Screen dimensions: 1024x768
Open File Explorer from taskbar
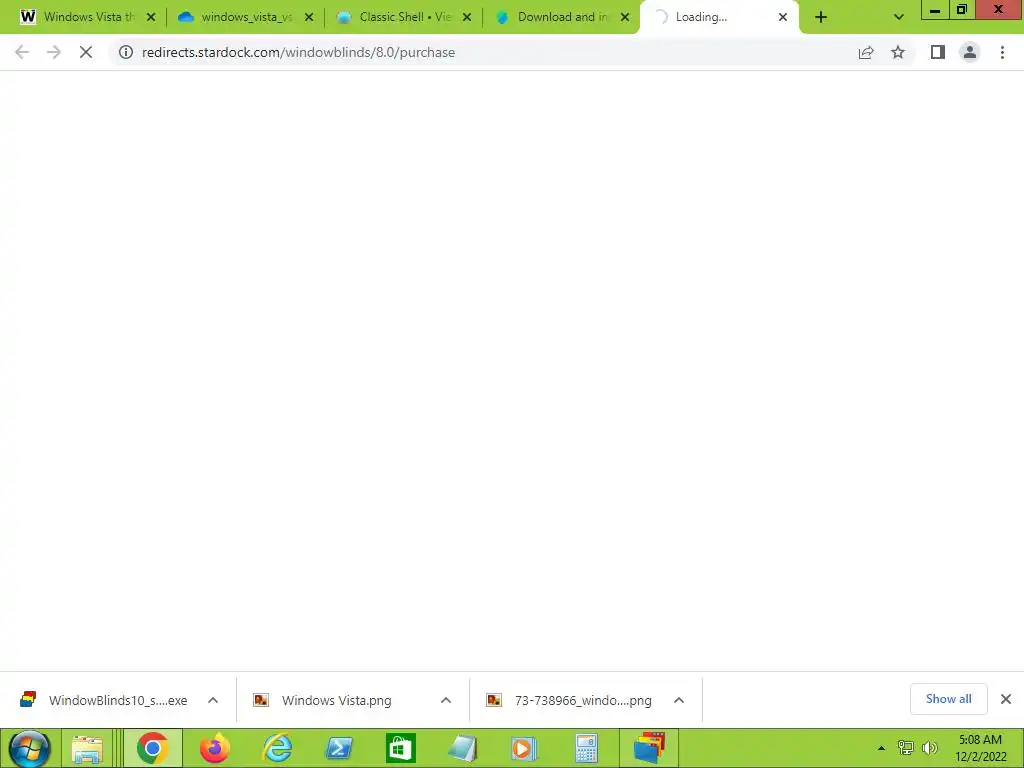[87, 748]
